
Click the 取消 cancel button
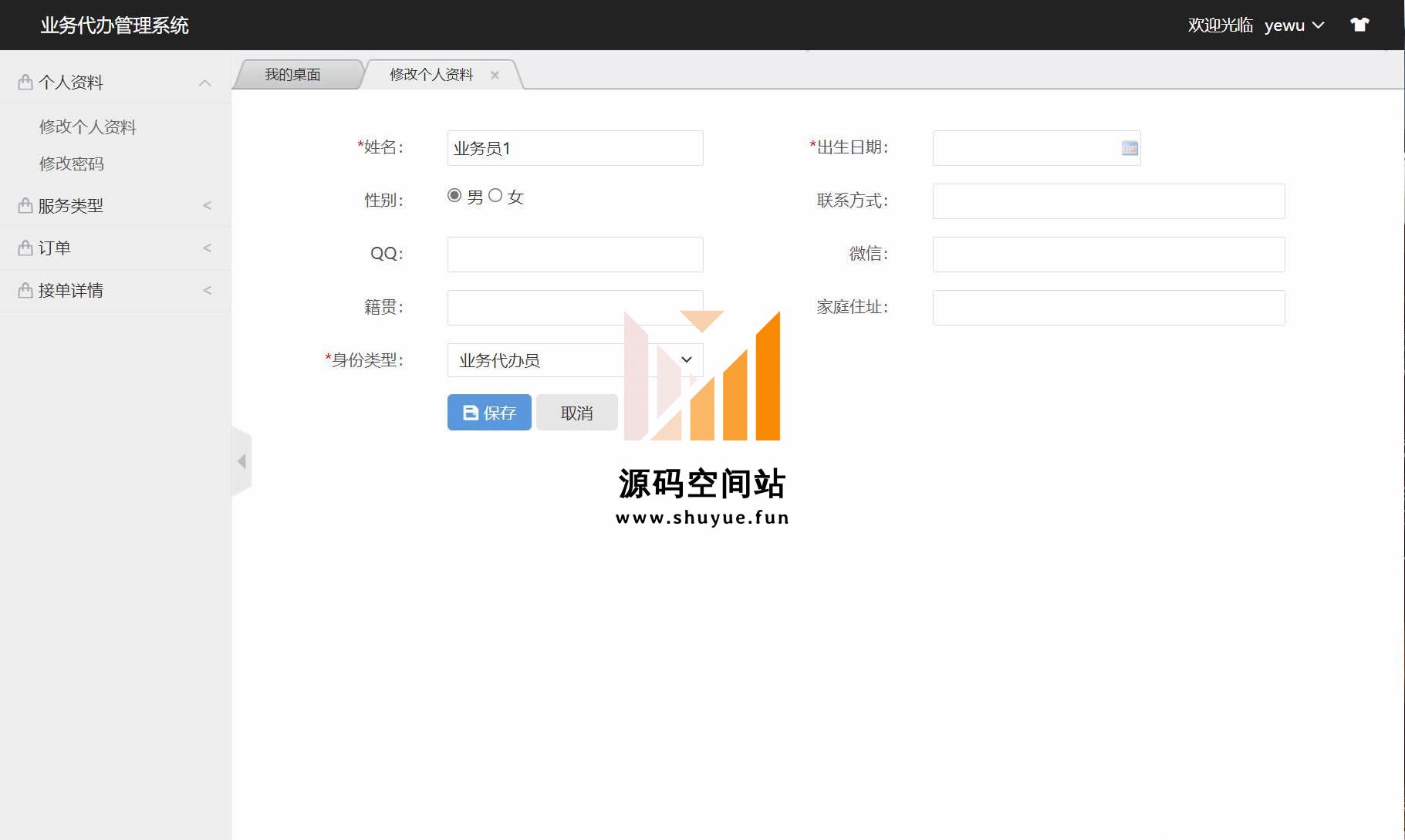[x=577, y=413]
